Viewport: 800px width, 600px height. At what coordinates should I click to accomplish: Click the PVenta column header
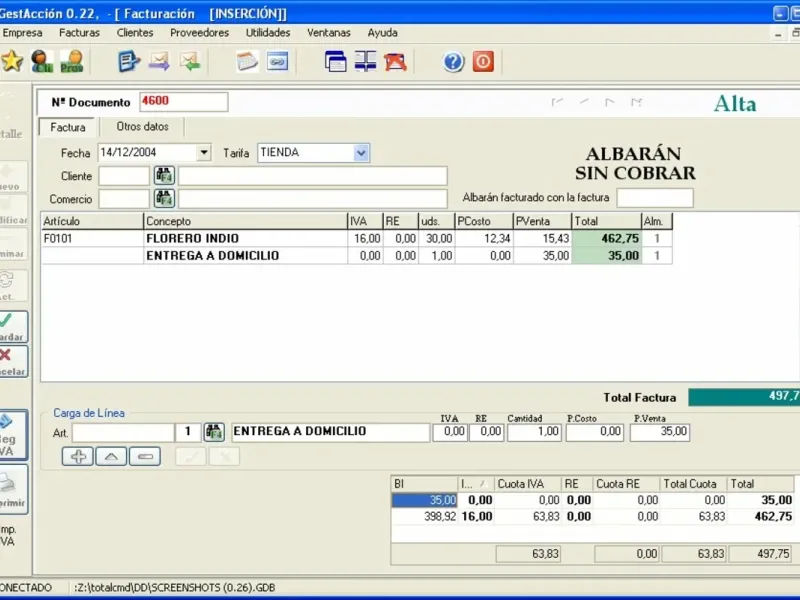point(542,221)
